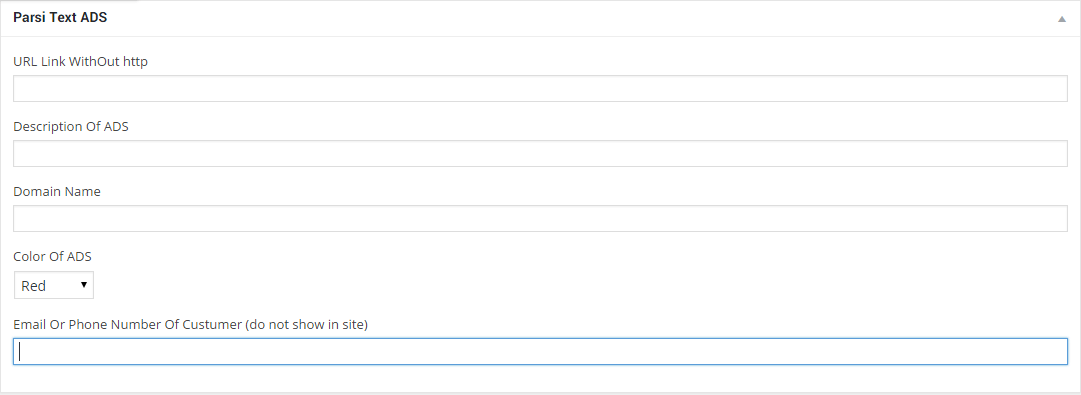This screenshot has width=1081, height=395.
Task: Click blank panel space beside the Red dropdown
Action: pyautogui.click(x=579, y=285)
